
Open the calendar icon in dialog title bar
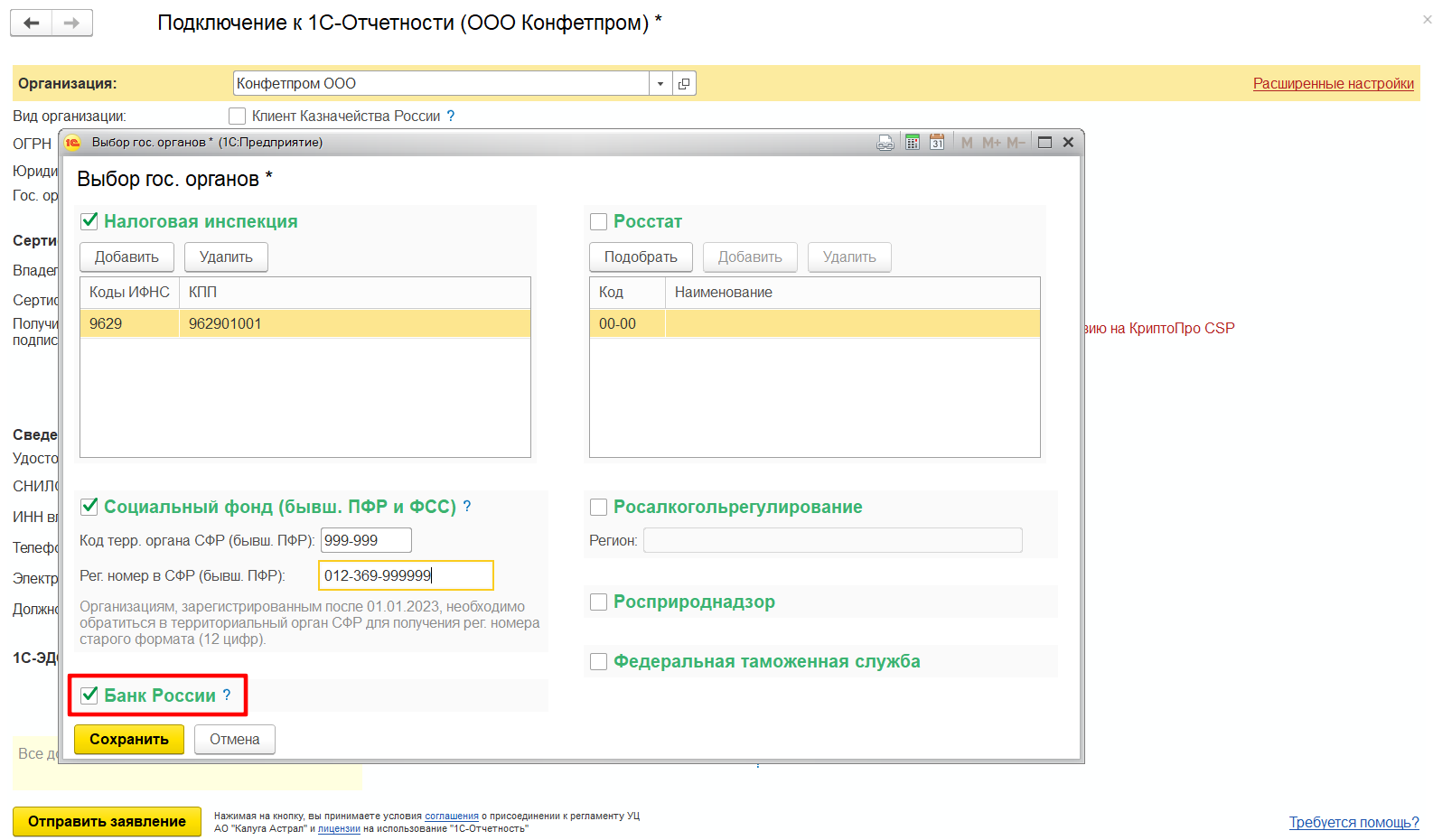click(x=937, y=143)
